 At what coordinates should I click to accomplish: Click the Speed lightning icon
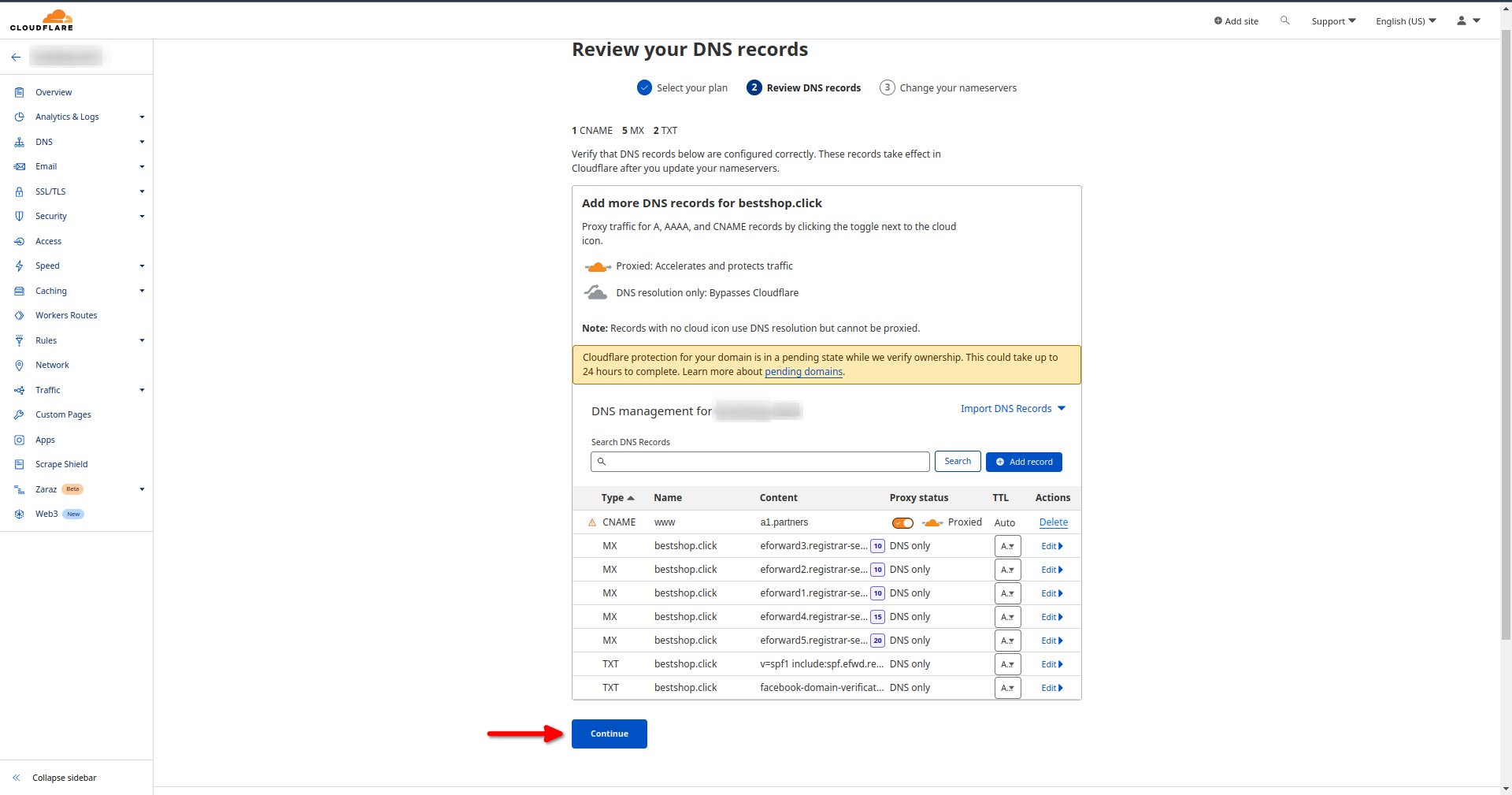[x=20, y=266]
